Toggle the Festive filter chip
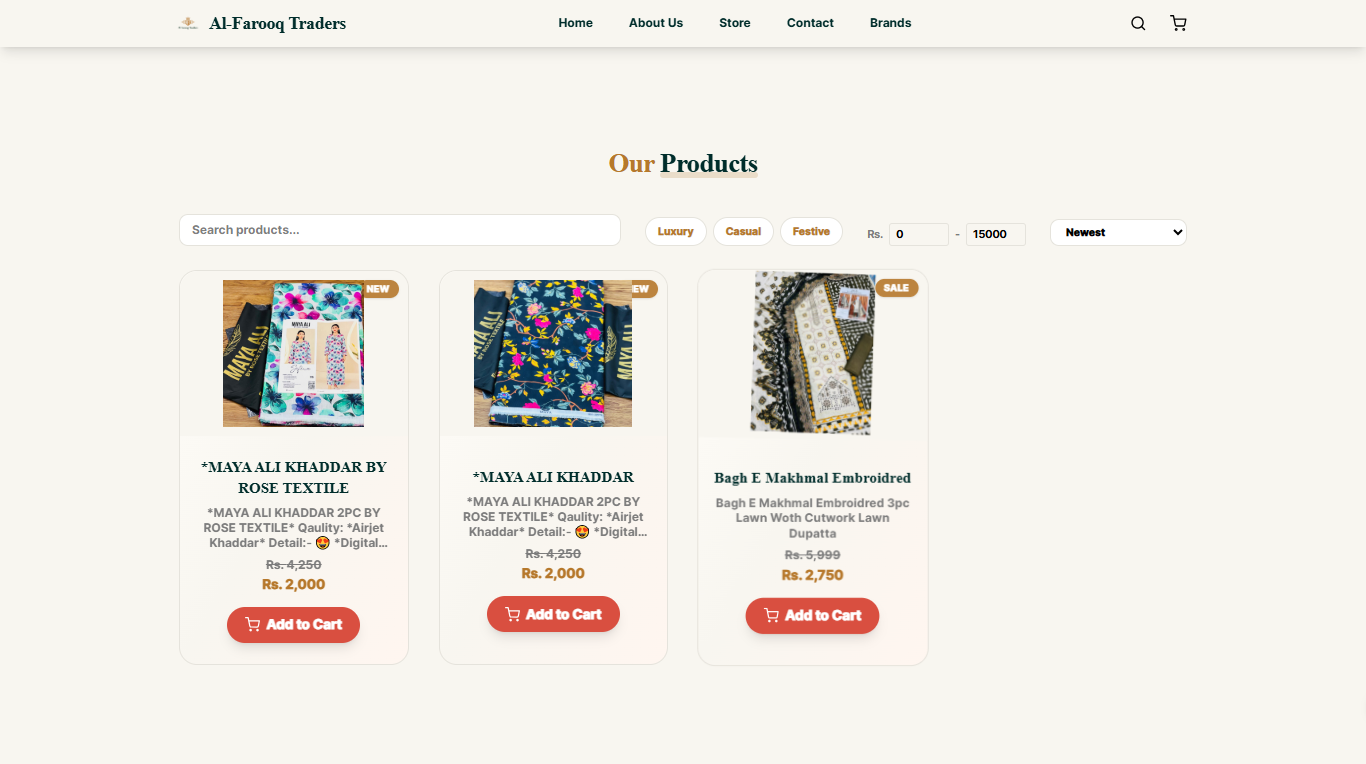The image size is (1366, 764). (811, 231)
